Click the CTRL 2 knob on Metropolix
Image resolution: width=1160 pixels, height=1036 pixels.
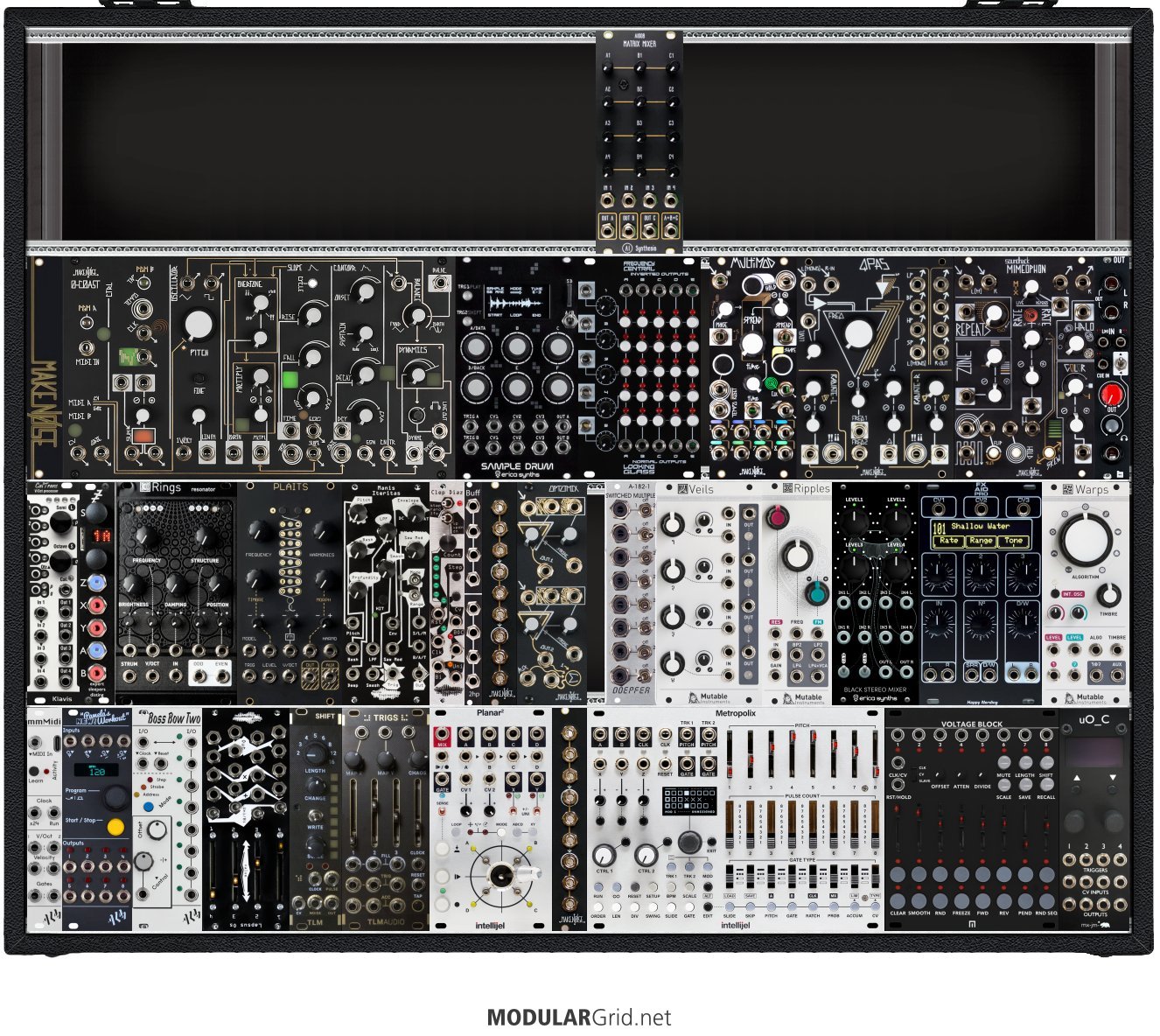pyautogui.click(x=646, y=855)
